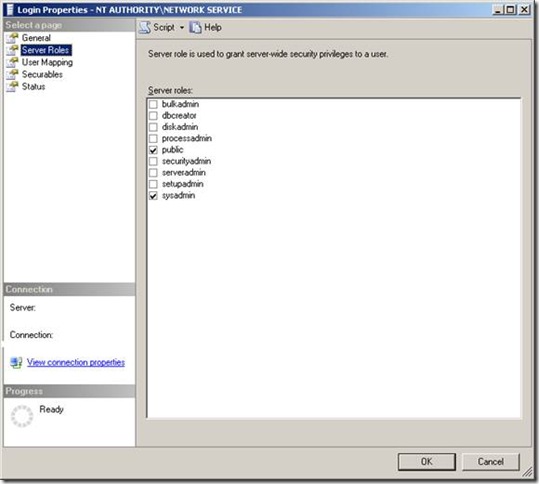
Task: Click the OK button
Action: pos(427,462)
